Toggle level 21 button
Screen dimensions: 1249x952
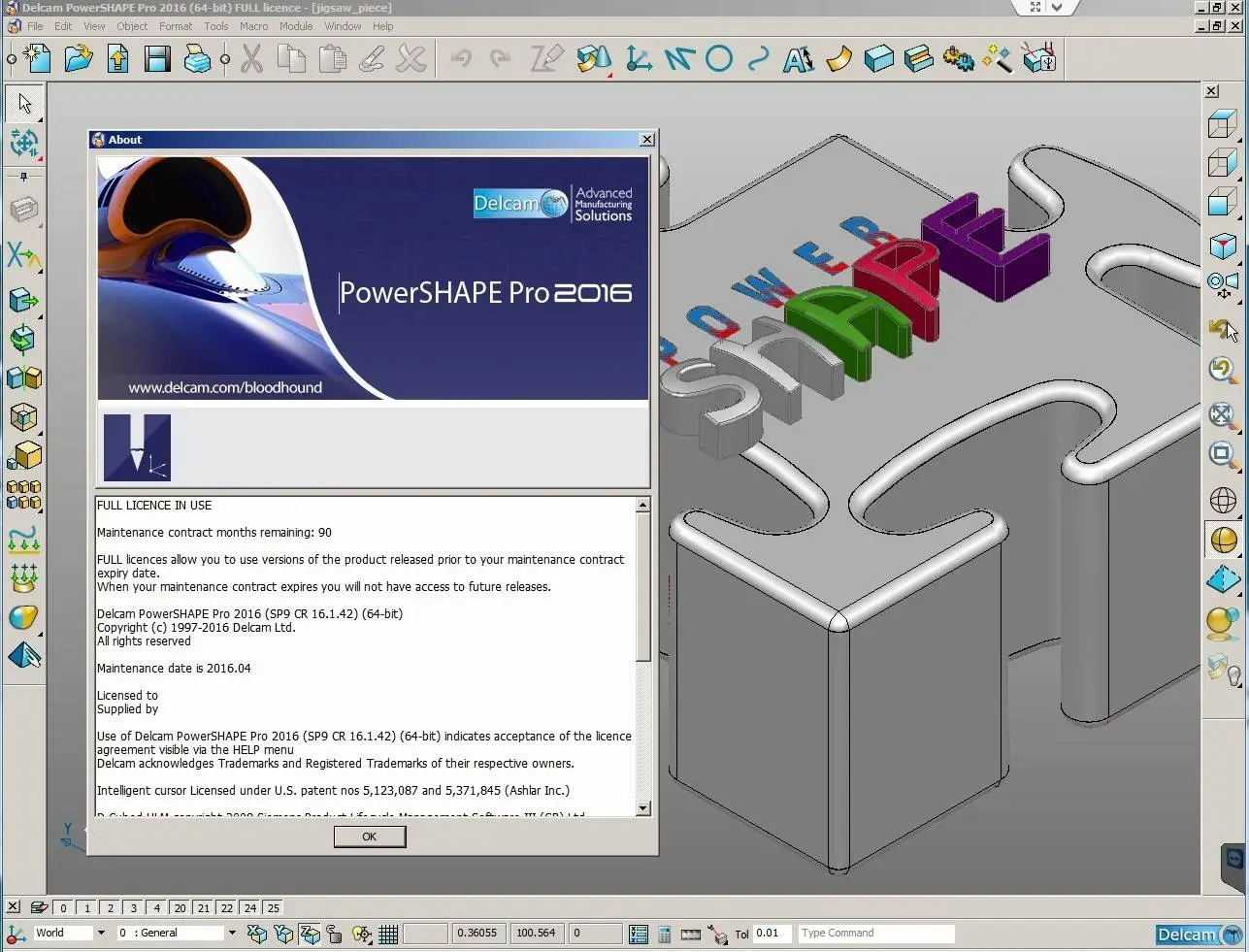tap(203, 908)
